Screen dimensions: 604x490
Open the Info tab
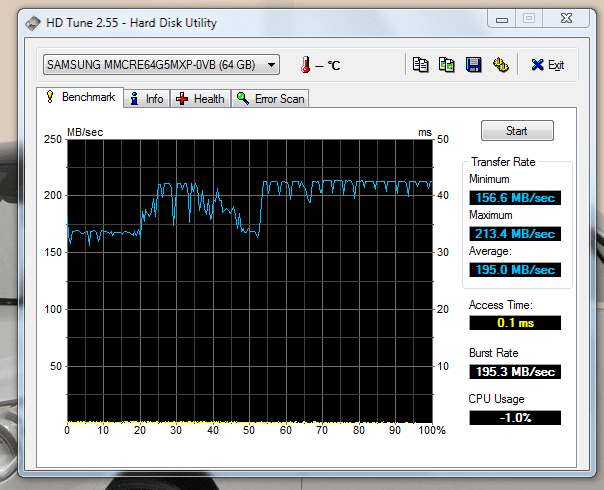click(147, 99)
